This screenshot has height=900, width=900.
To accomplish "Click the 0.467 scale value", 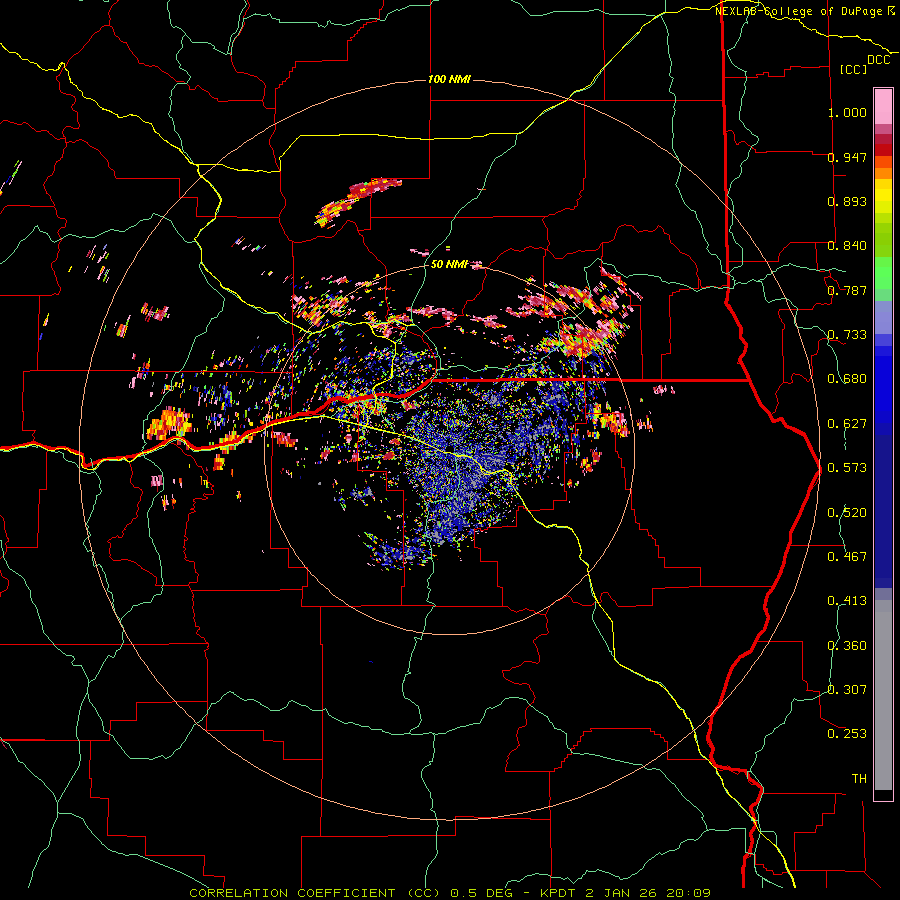I will (847, 557).
